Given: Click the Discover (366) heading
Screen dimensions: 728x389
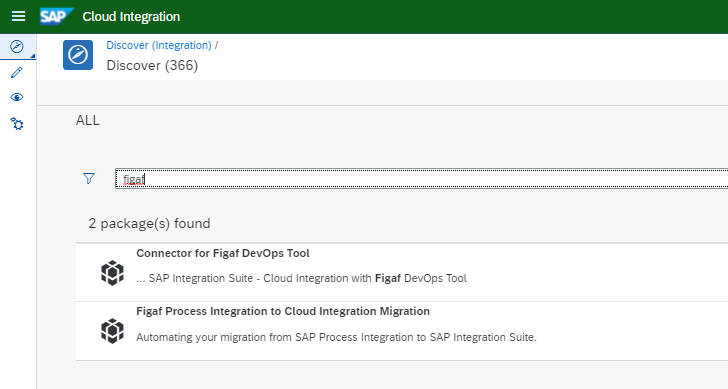Looking at the screenshot, I should (152, 65).
